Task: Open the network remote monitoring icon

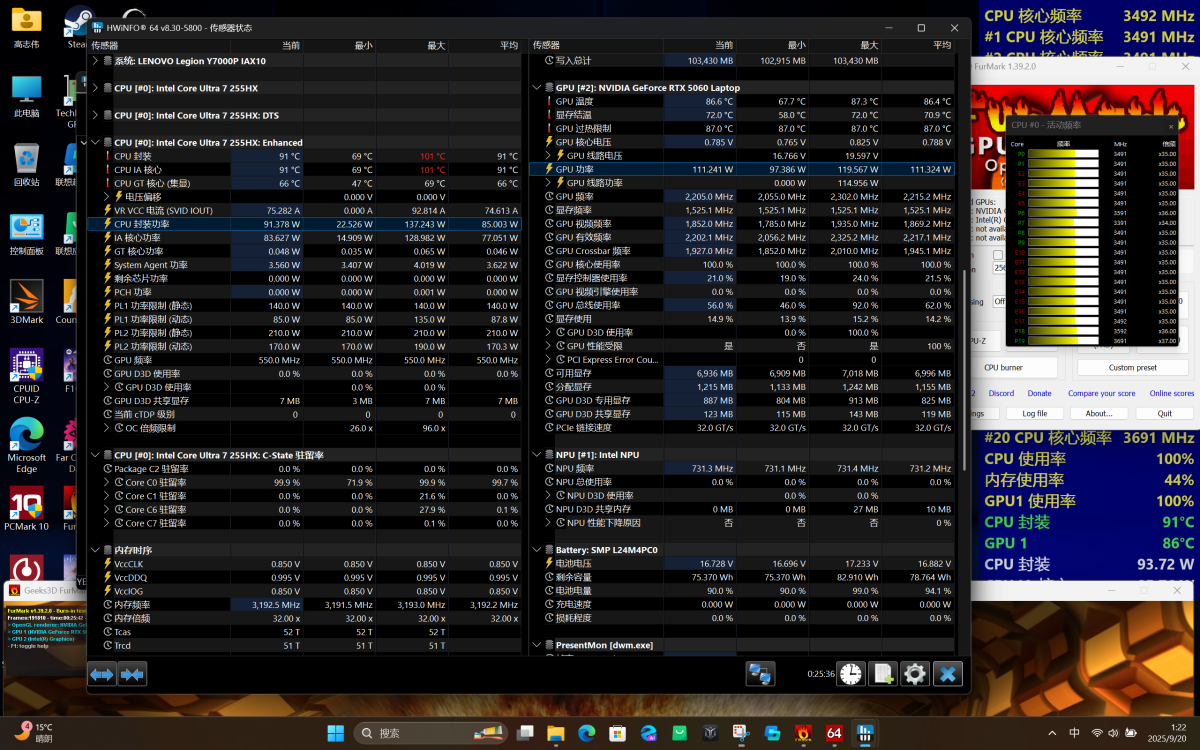Action: (x=760, y=674)
